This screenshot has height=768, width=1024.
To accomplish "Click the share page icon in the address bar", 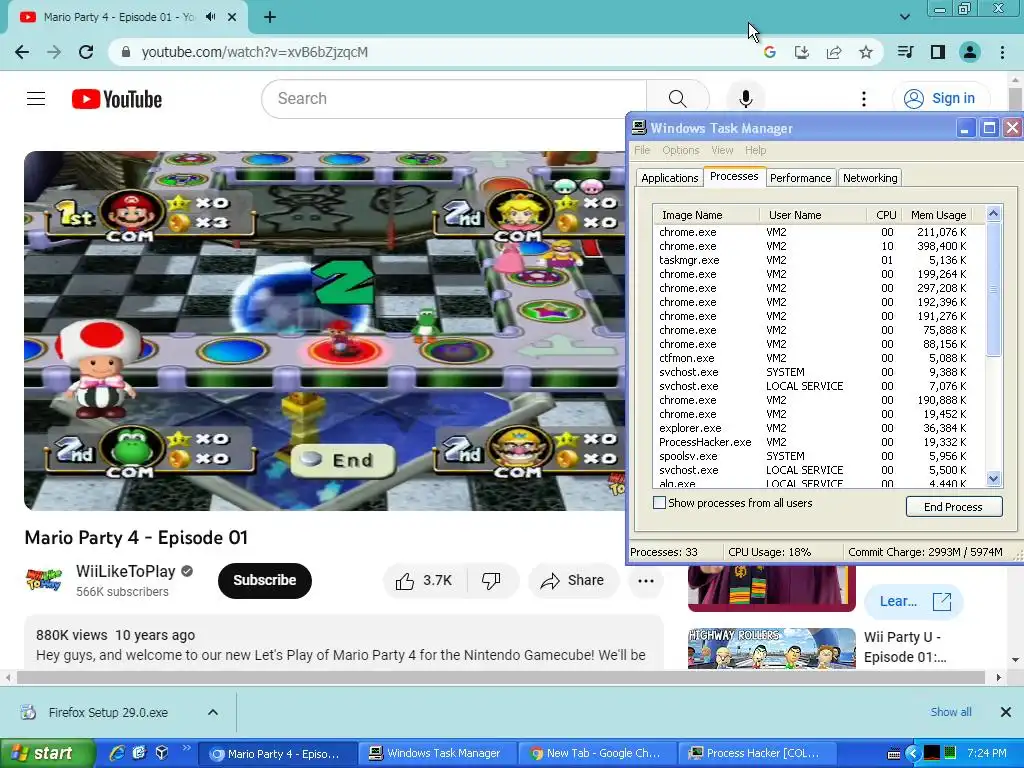I will [834, 52].
